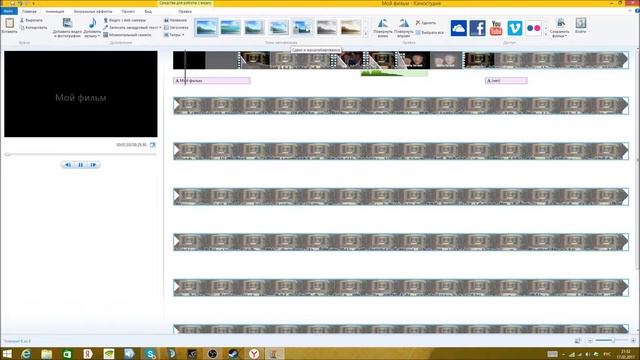The image size is (640, 360).
Task: Click the Add videos and photos icon
Action: [67, 23]
